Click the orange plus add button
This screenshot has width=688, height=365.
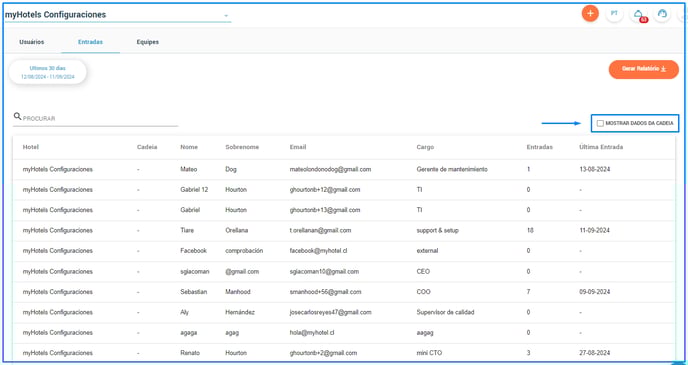(x=590, y=14)
